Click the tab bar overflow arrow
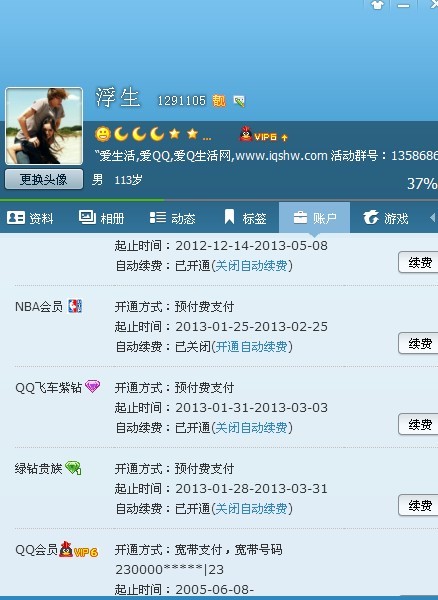438x600 pixels. pos(432,218)
